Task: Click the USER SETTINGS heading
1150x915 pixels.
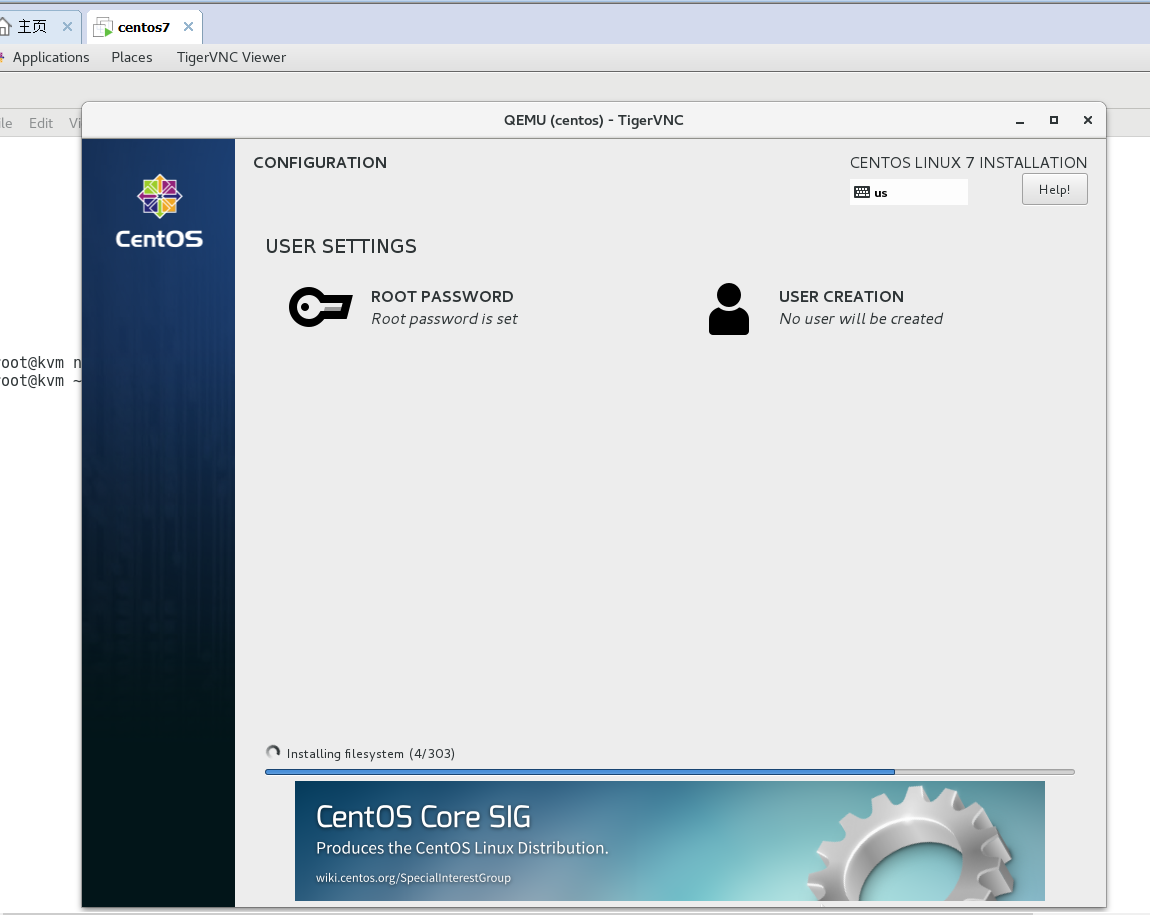Action: 341,246
